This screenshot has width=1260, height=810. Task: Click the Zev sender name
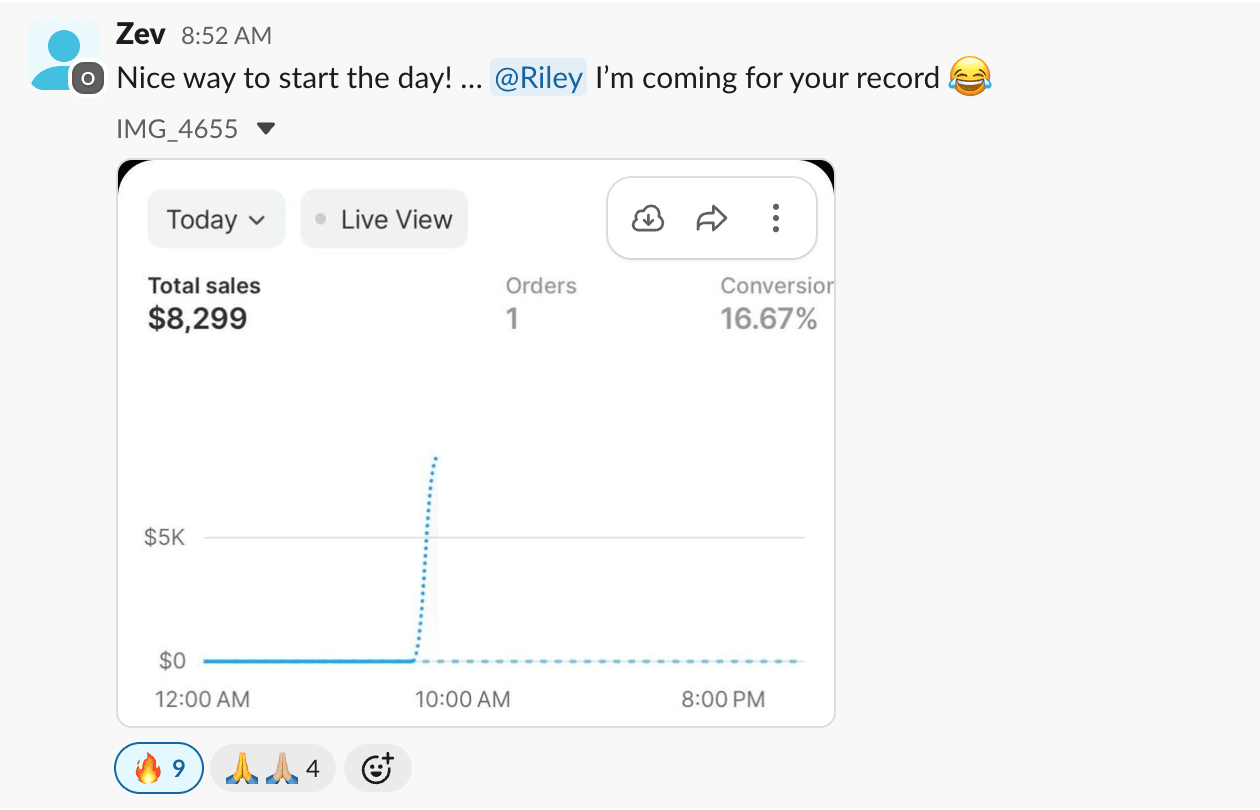pyautogui.click(x=141, y=34)
